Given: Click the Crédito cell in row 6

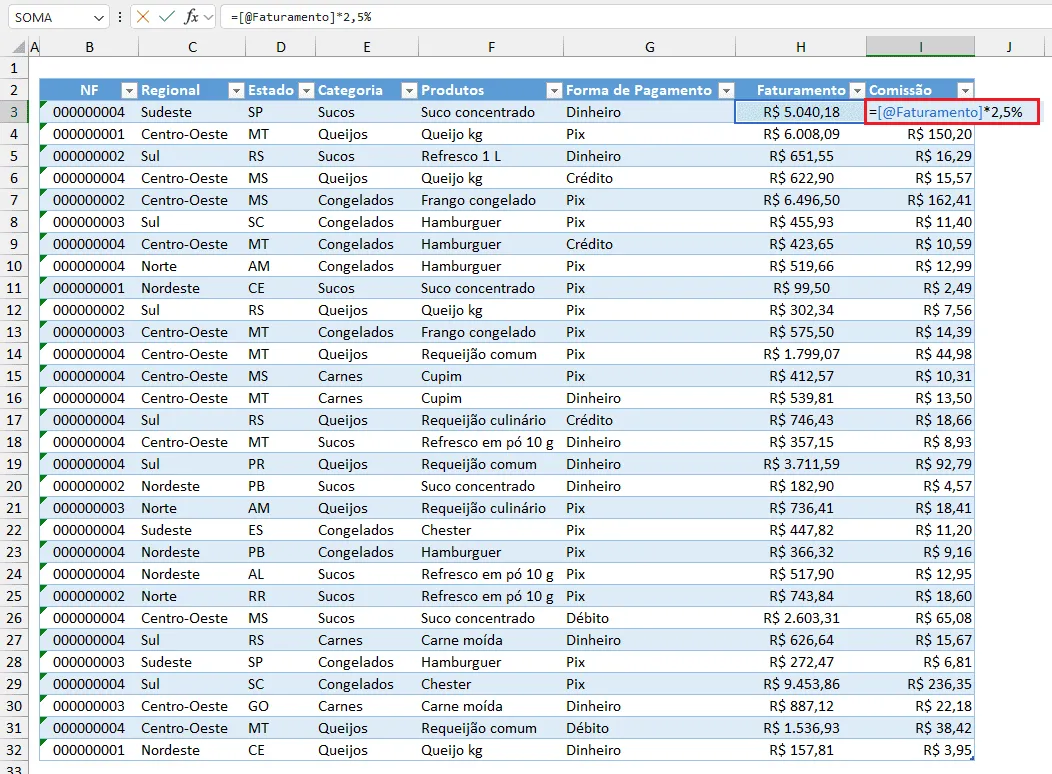Looking at the screenshot, I should click(x=649, y=178).
